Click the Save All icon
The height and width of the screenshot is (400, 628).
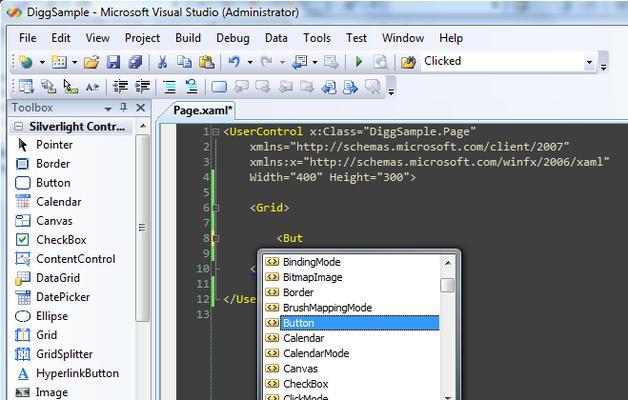pyautogui.click(x=135, y=62)
